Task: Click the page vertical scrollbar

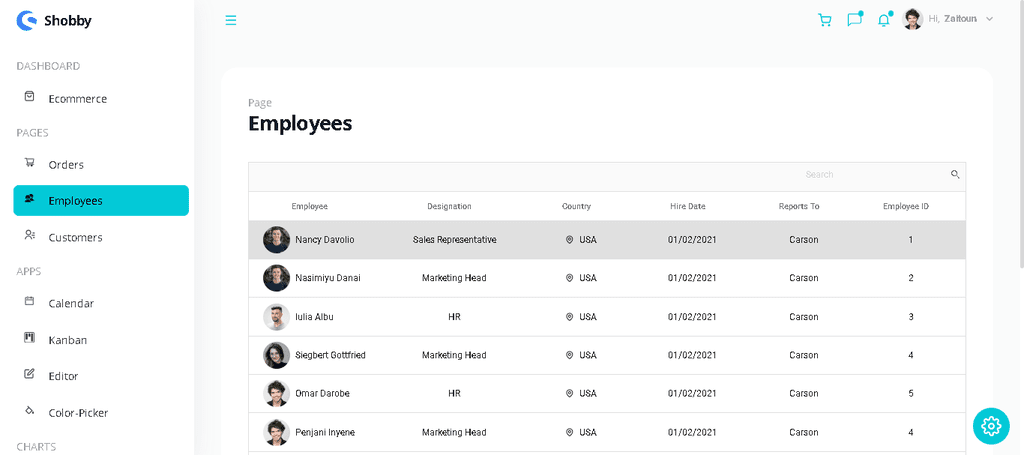Action: pyautogui.click(x=1021, y=134)
